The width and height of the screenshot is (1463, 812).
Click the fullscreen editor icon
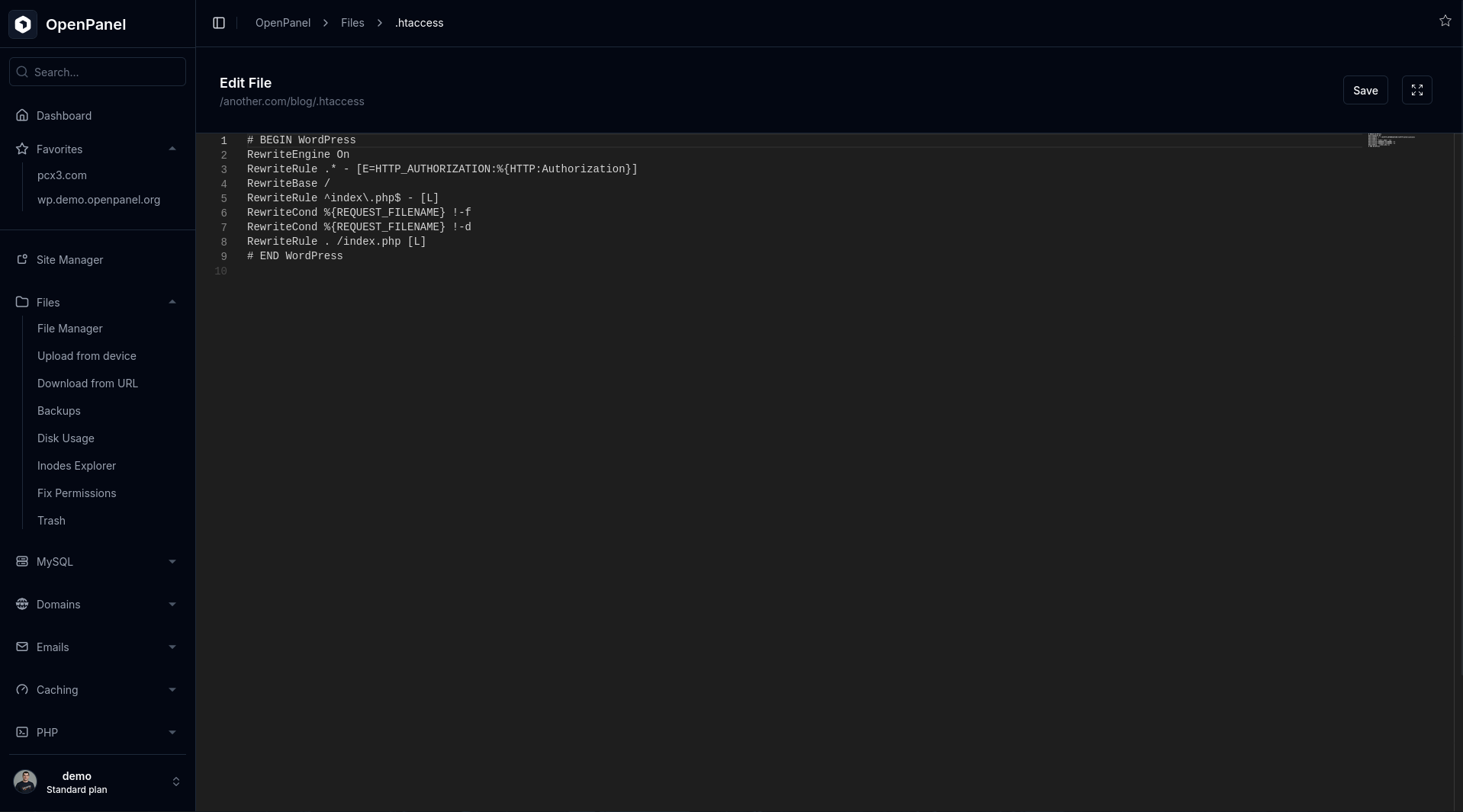[1416, 90]
